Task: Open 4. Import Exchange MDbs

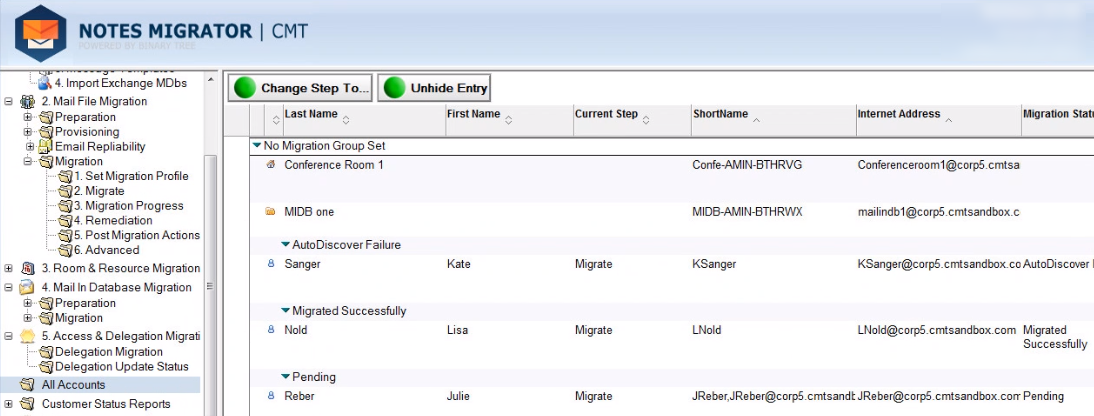Action: click(121, 83)
